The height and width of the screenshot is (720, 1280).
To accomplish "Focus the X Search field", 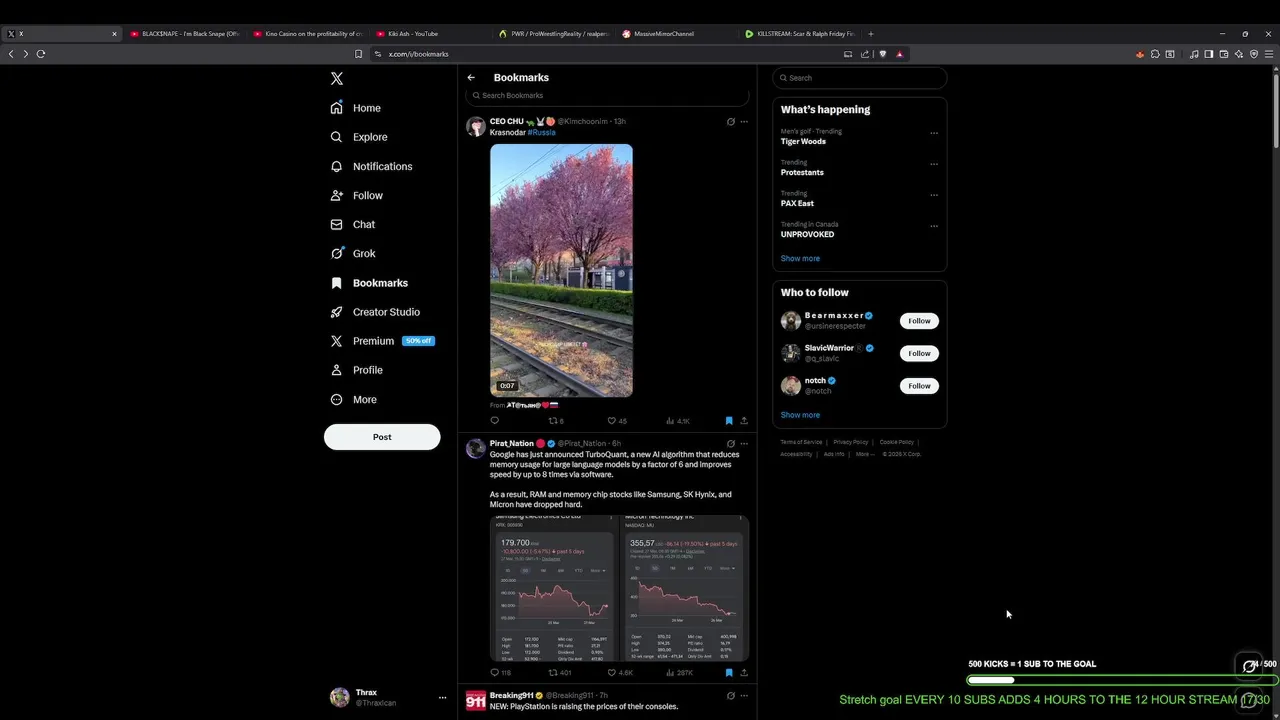I will [x=859, y=77].
